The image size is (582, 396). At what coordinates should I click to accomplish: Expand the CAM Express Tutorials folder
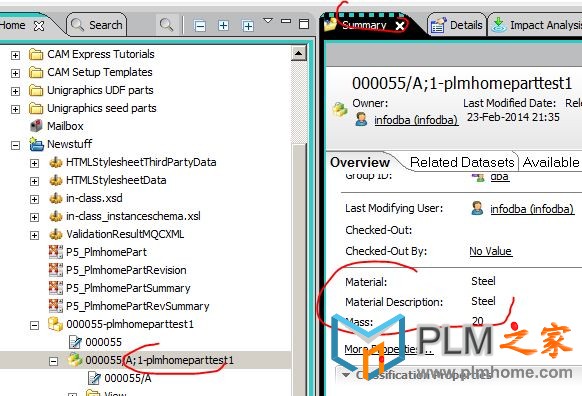(15, 55)
